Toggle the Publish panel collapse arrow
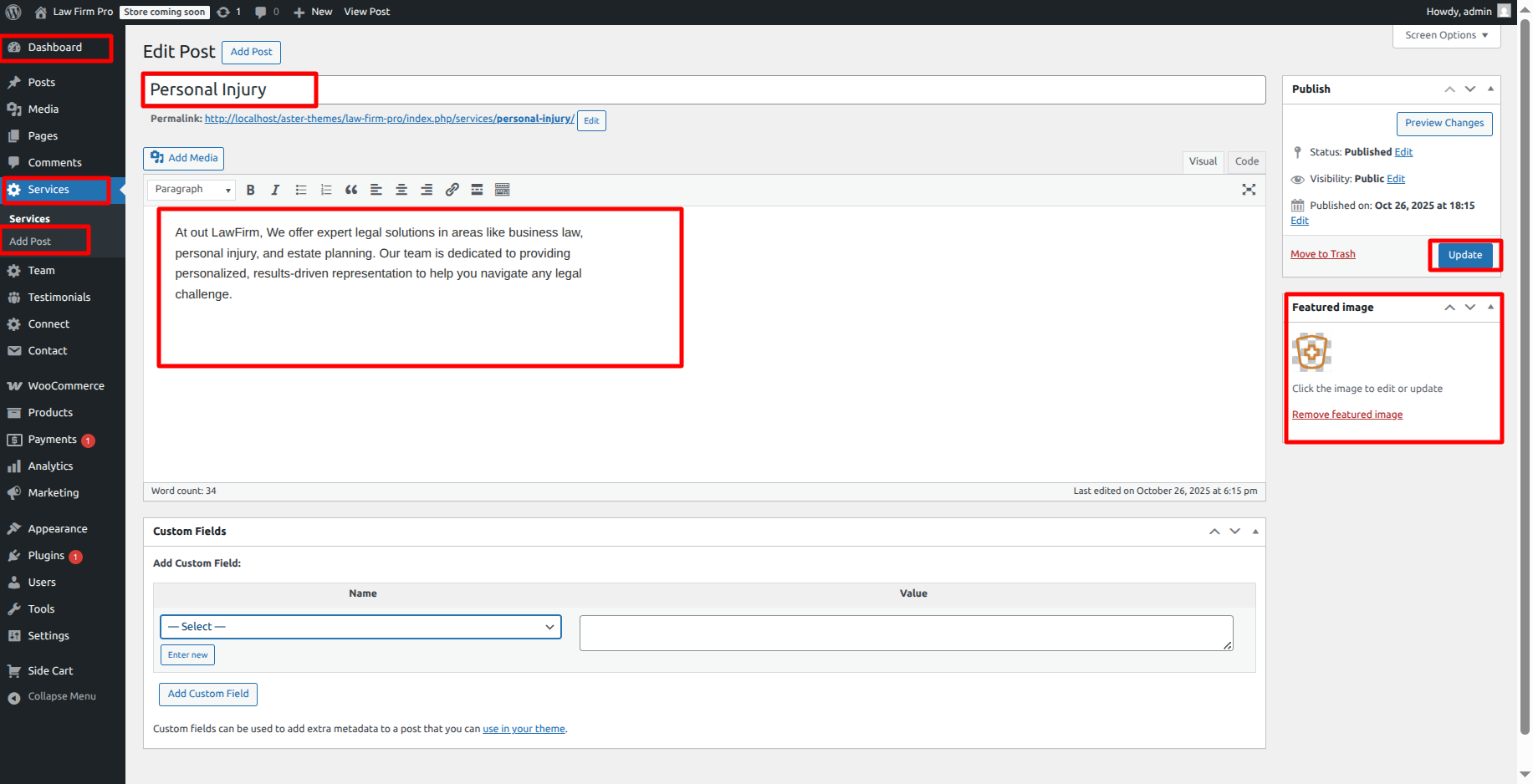This screenshot has height=784, width=1533. (1490, 89)
